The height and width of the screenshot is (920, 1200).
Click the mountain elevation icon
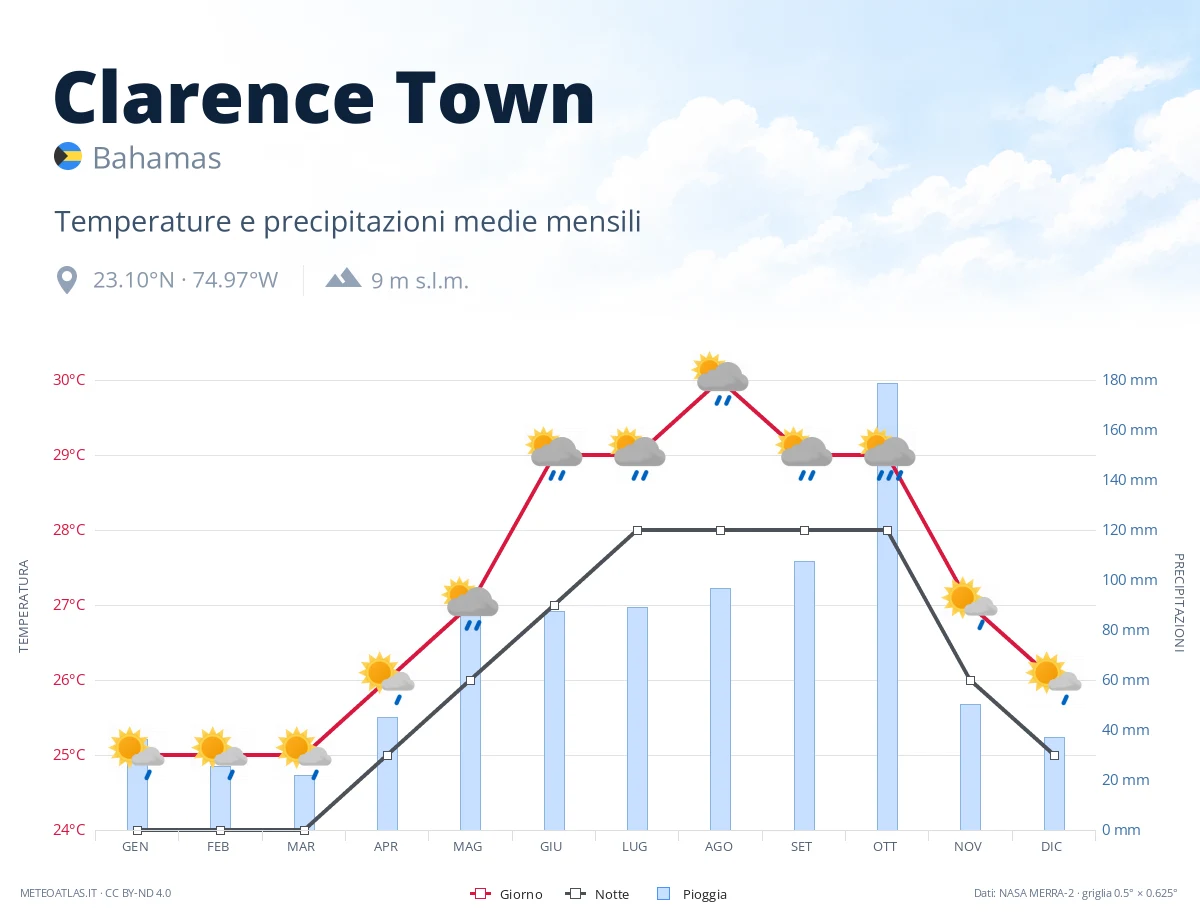343,277
